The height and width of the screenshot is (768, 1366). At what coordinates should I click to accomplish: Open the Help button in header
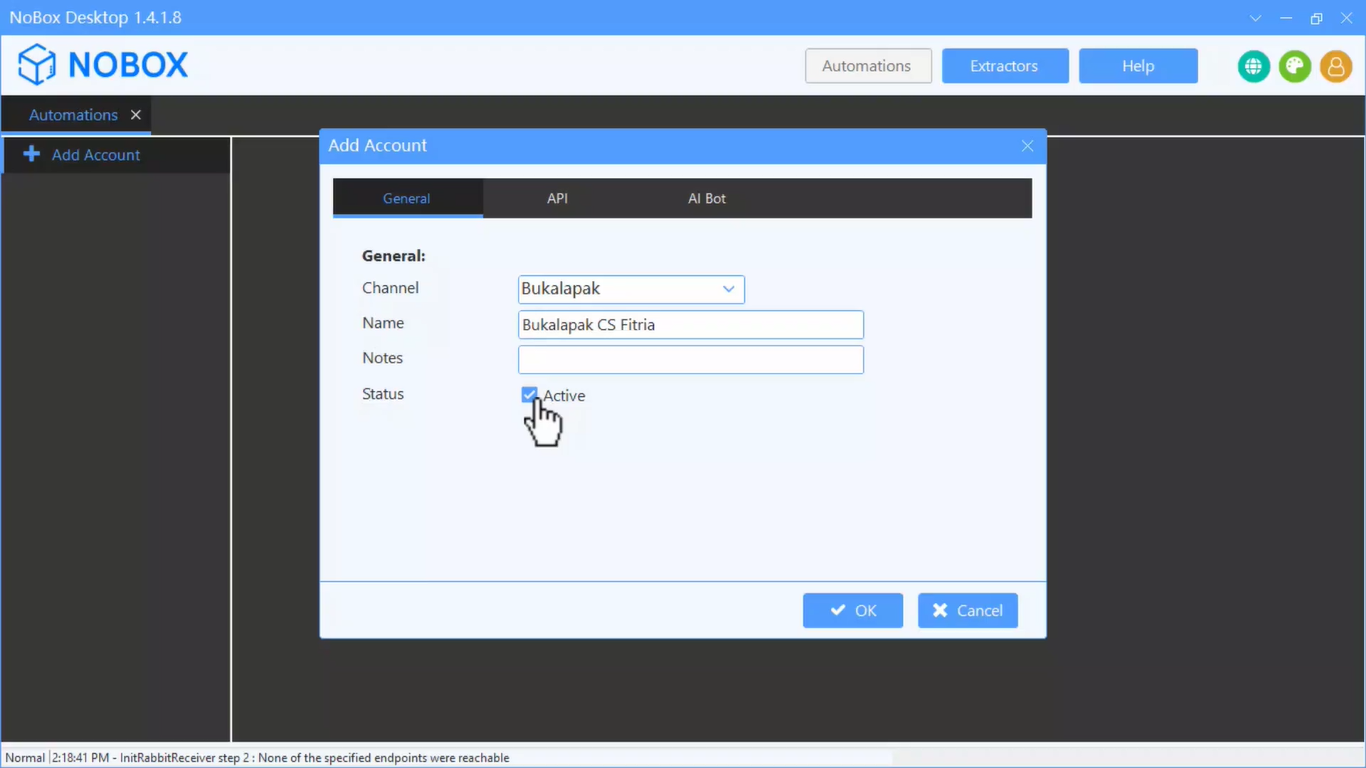[1137, 66]
